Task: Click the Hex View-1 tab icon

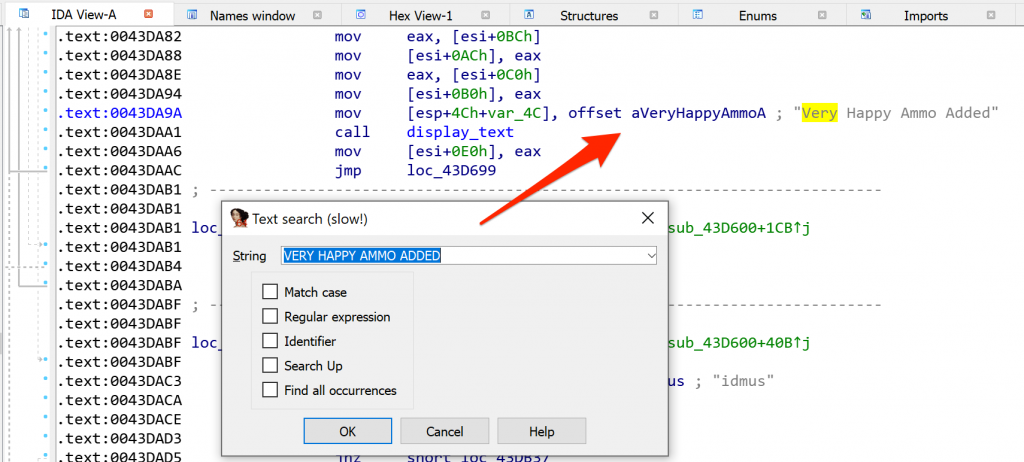Action: tap(360, 15)
